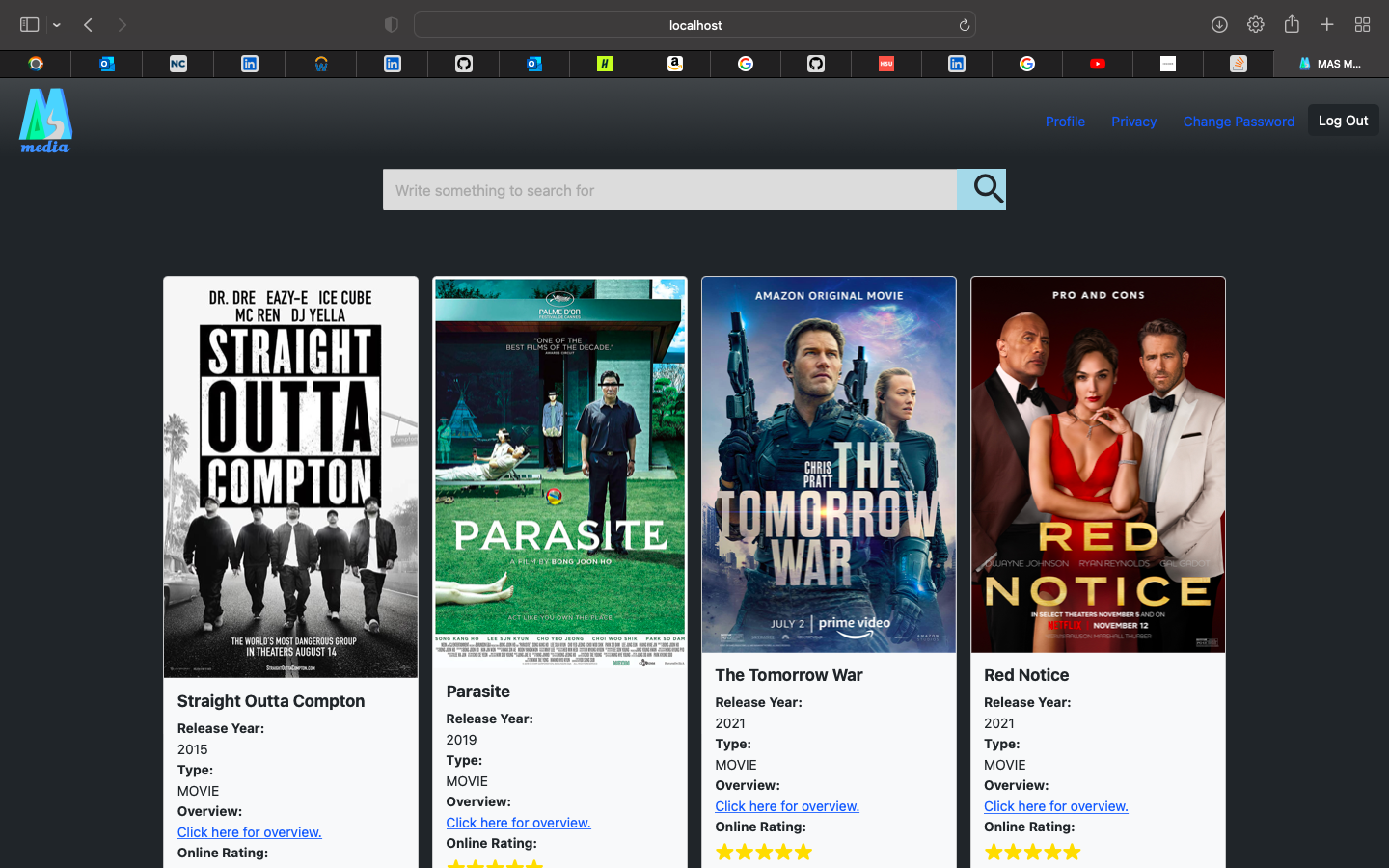Show Safari downloads
The image size is (1389, 868).
(1219, 25)
